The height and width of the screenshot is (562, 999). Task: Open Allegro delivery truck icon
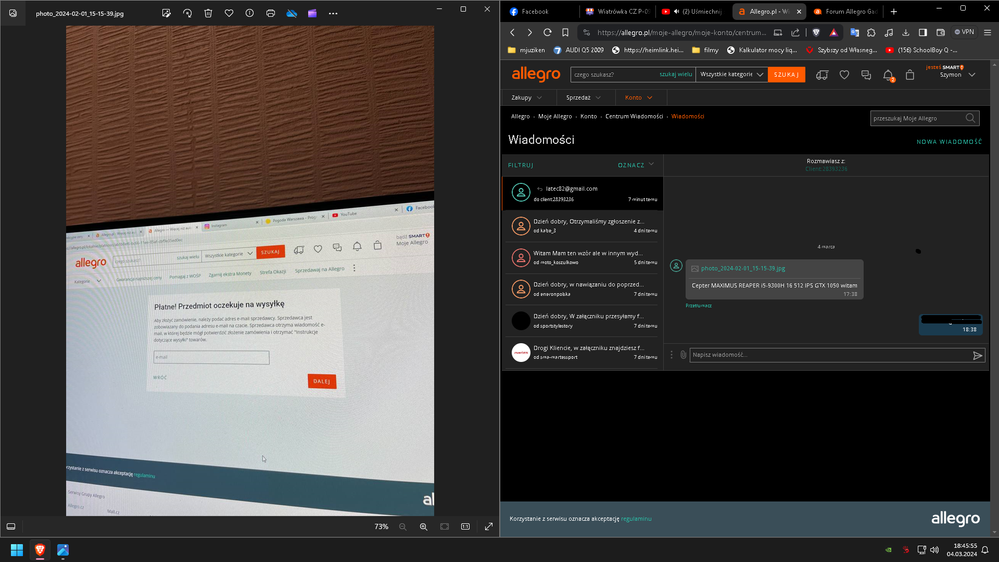coord(822,75)
